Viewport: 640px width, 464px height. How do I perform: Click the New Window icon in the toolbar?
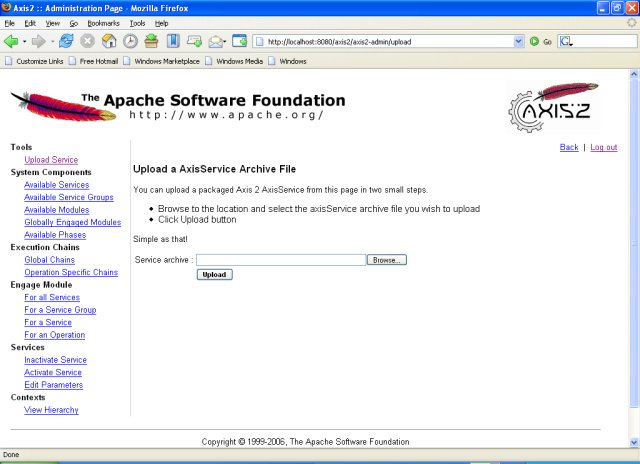pyautogui.click(x=239, y=41)
